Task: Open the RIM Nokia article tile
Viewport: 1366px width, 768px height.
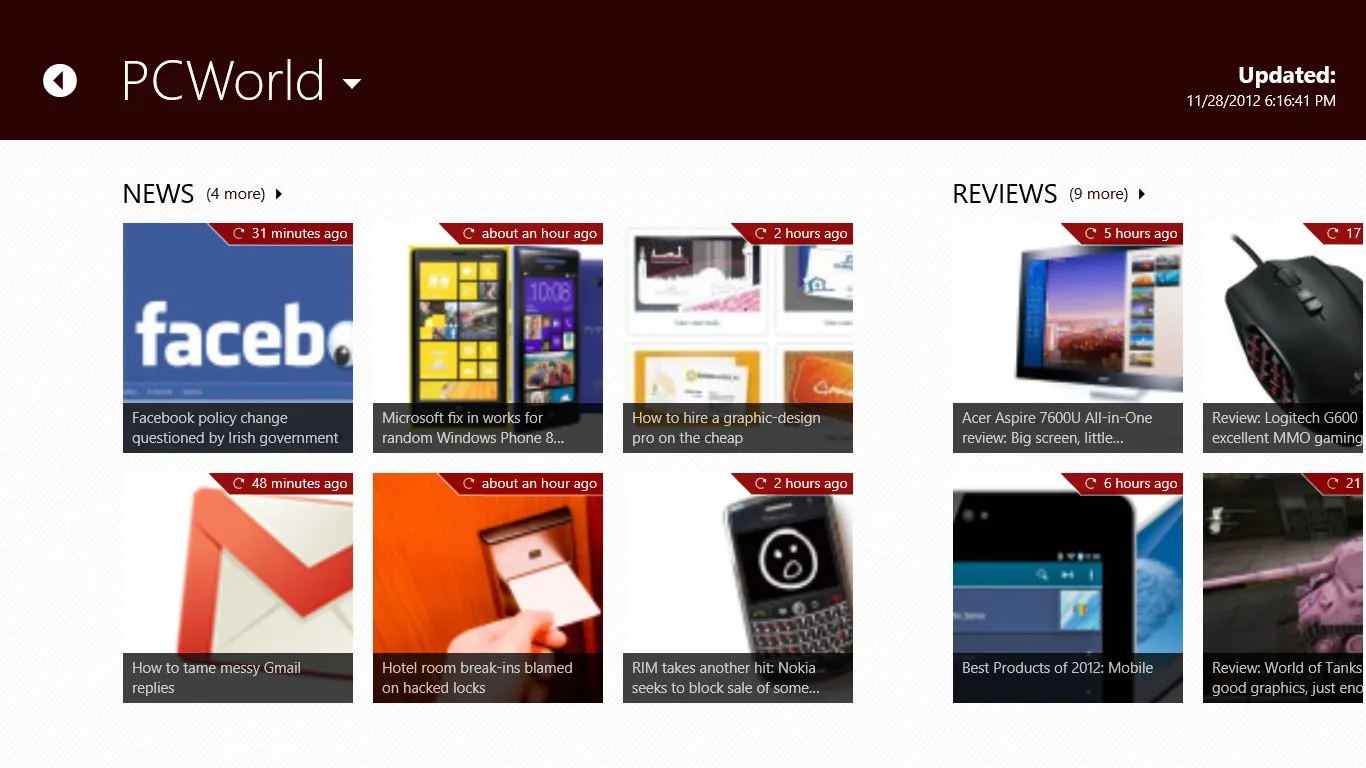Action: click(738, 588)
